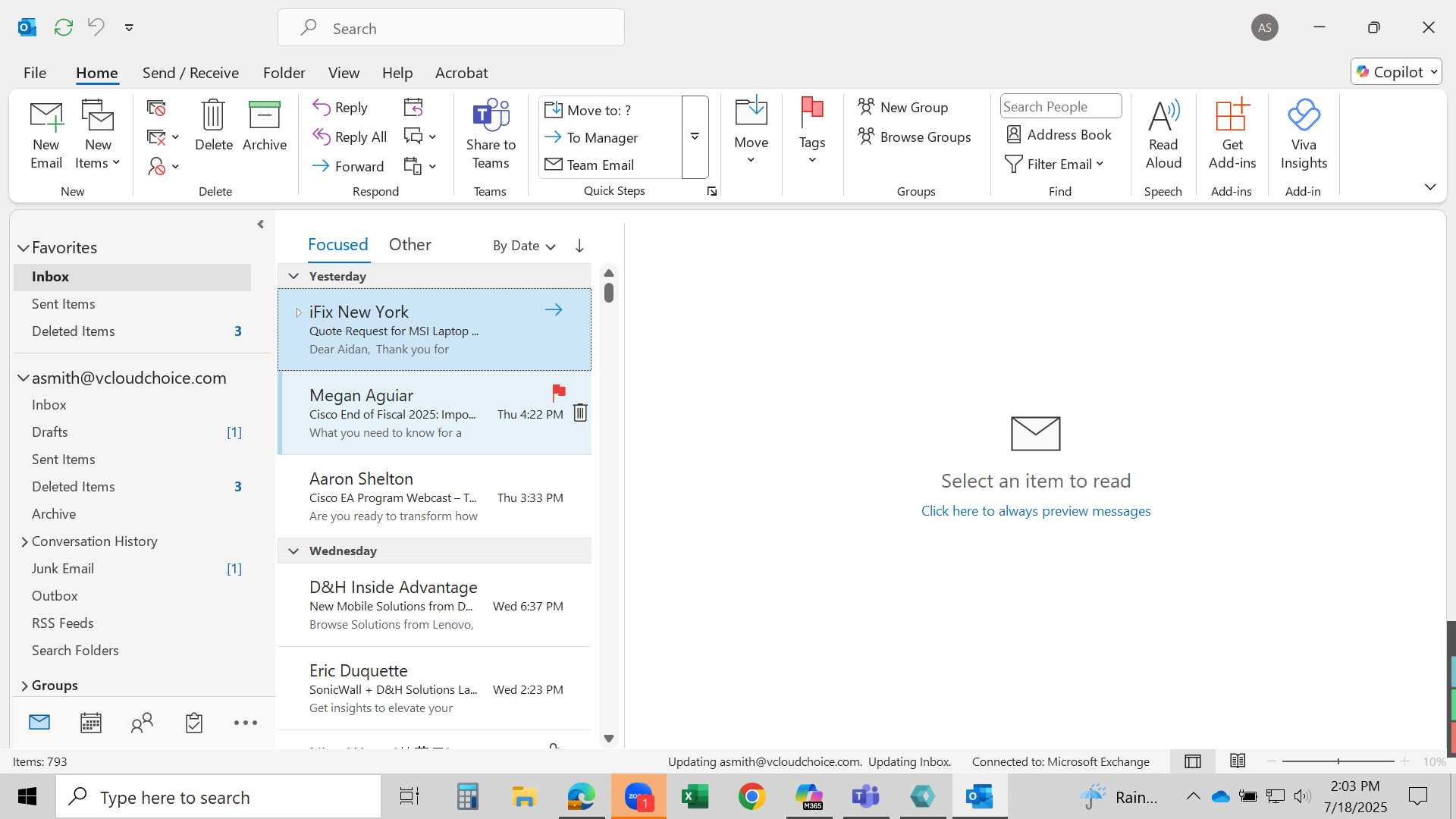Image resolution: width=1456 pixels, height=819 pixels.
Task: Open the Junk Email folder
Action: pyautogui.click(x=63, y=569)
